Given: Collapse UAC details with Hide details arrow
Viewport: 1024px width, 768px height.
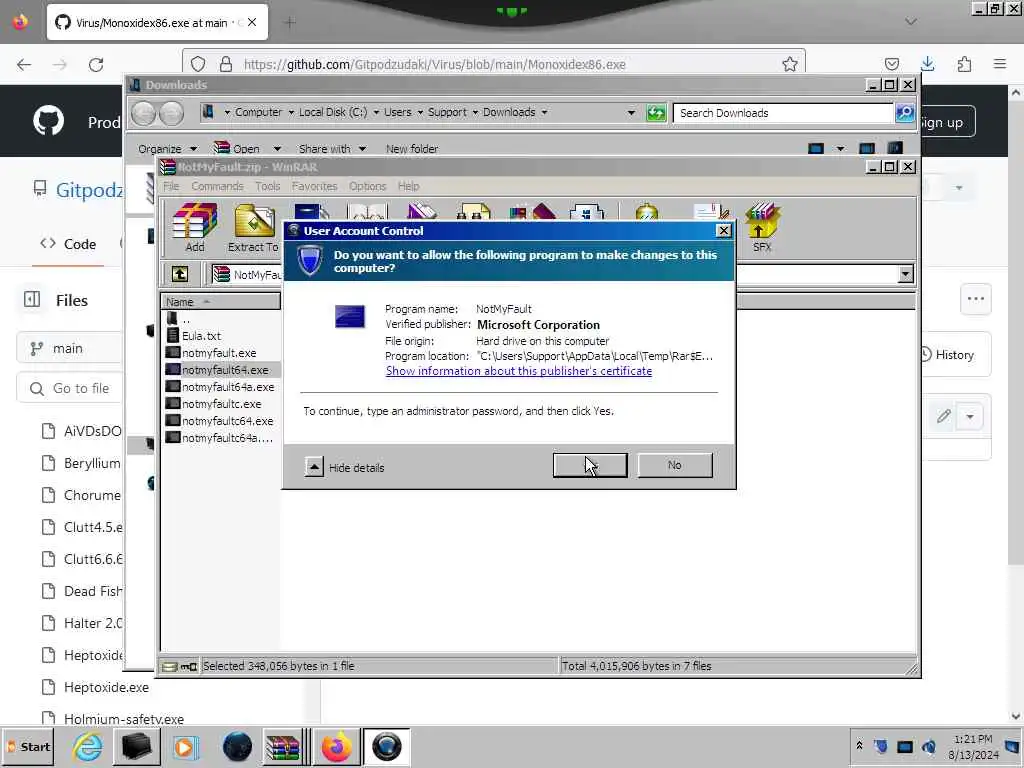Looking at the screenshot, I should pos(313,467).
